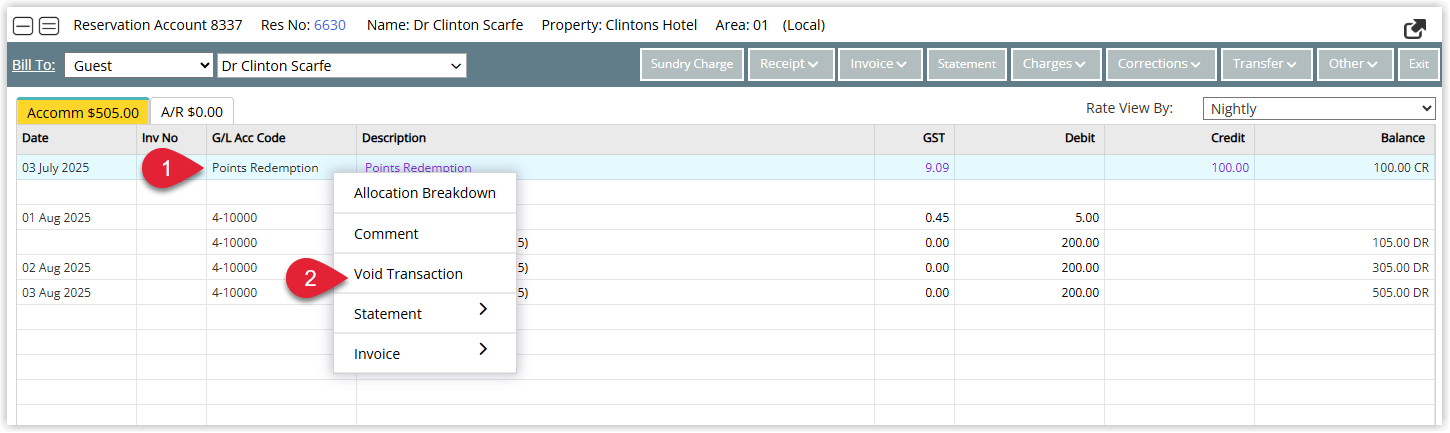Click the Exit button
Viewport: 1450px width, 433px height.
coord(1419,64)
